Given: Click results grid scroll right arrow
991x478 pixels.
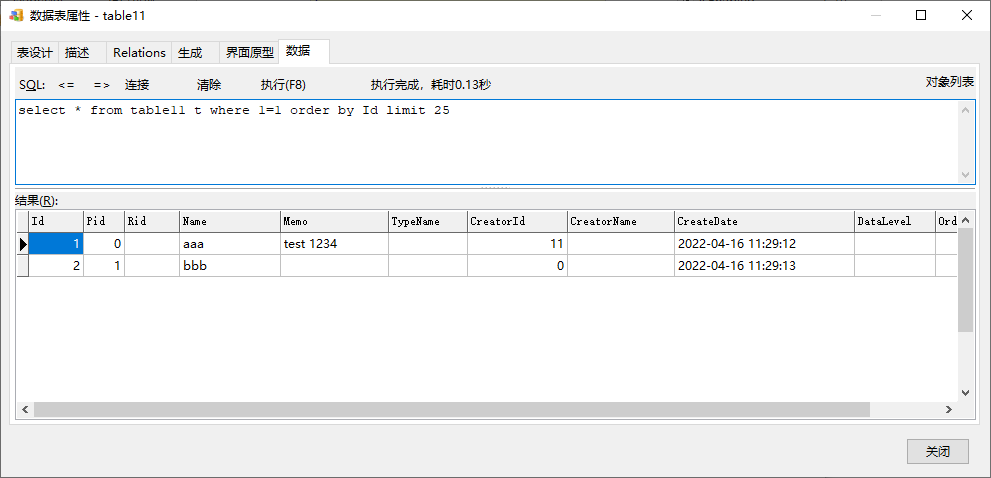Looking at the screenshot, I should tap(949, 410).
